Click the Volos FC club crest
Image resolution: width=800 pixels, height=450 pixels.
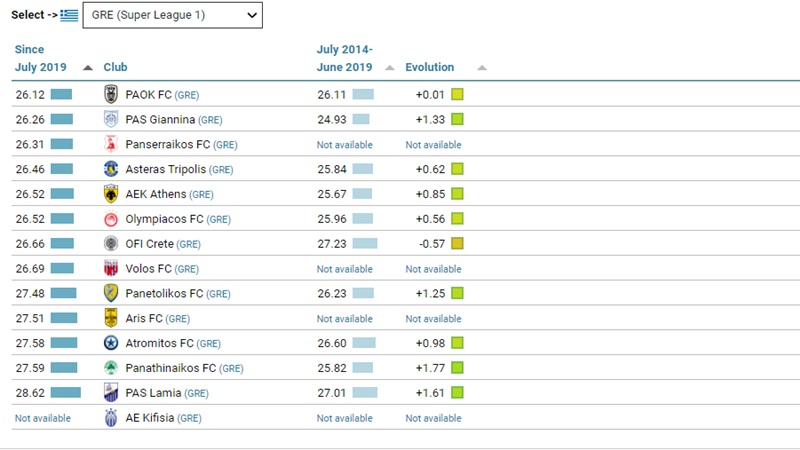(111, 269)
